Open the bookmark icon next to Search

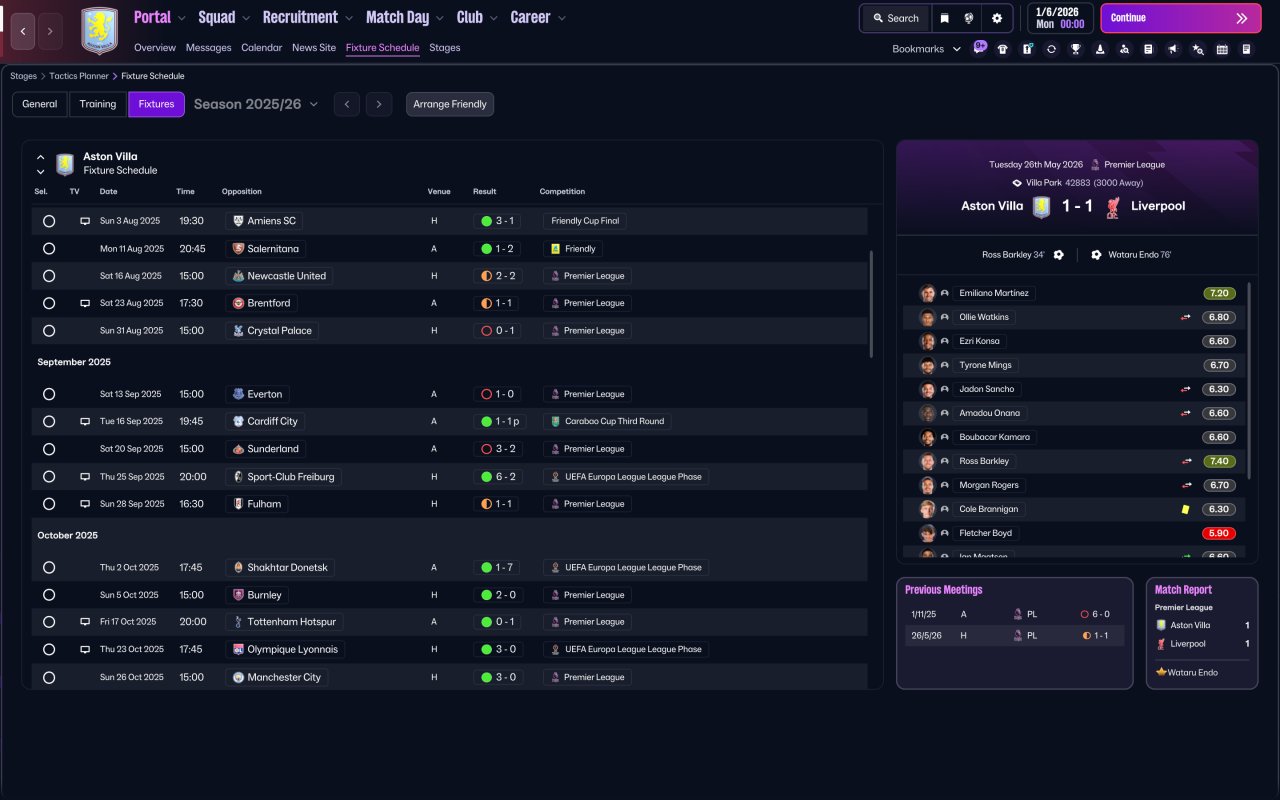coord(945,18)
